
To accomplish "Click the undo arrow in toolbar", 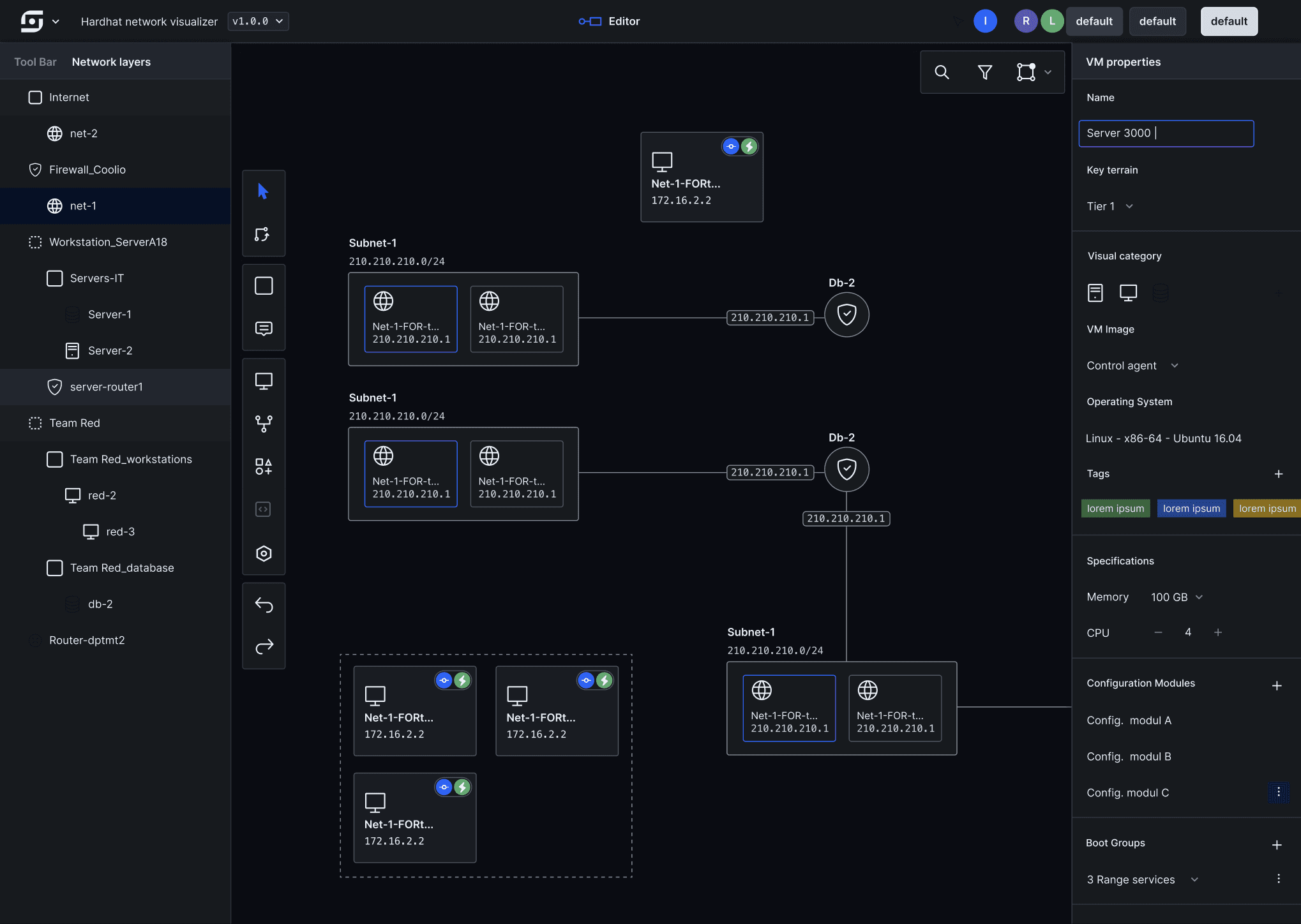I will point(264,604).
